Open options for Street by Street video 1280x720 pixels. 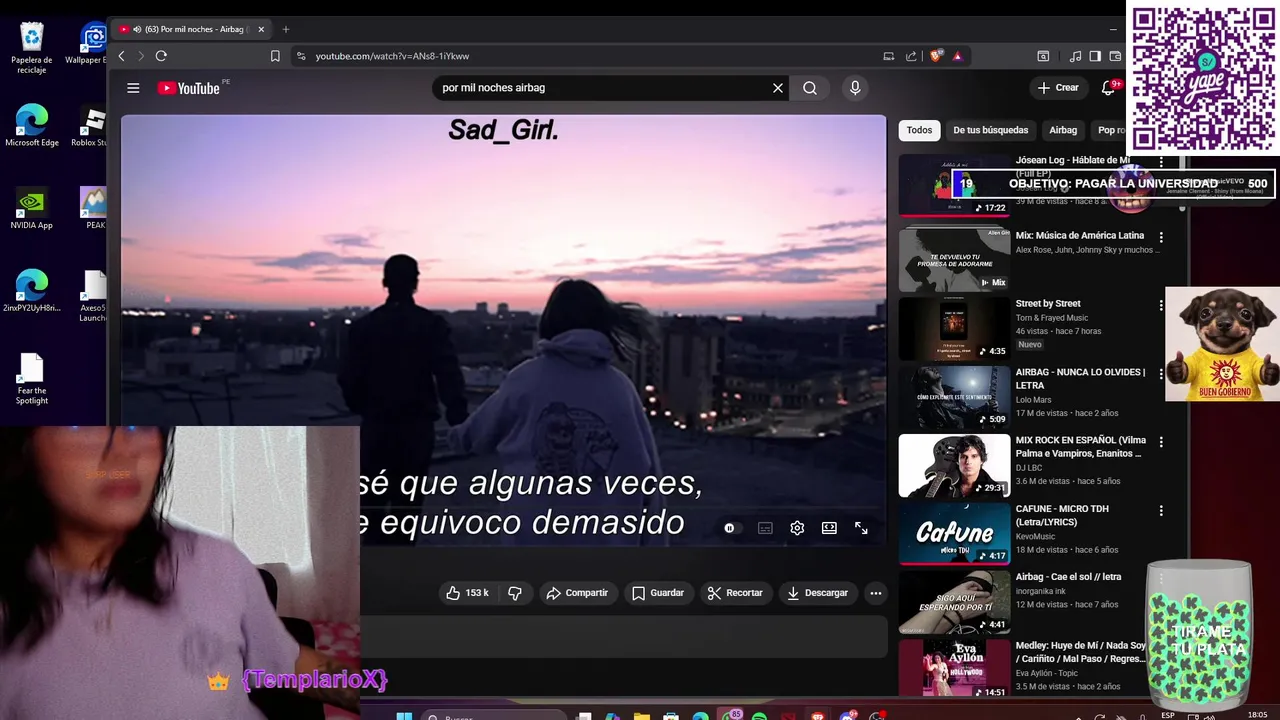tap(1161, 305)
